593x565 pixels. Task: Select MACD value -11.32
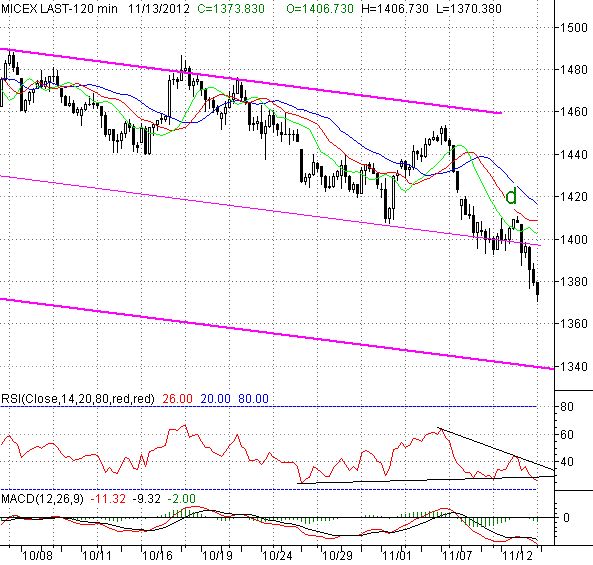108,498
